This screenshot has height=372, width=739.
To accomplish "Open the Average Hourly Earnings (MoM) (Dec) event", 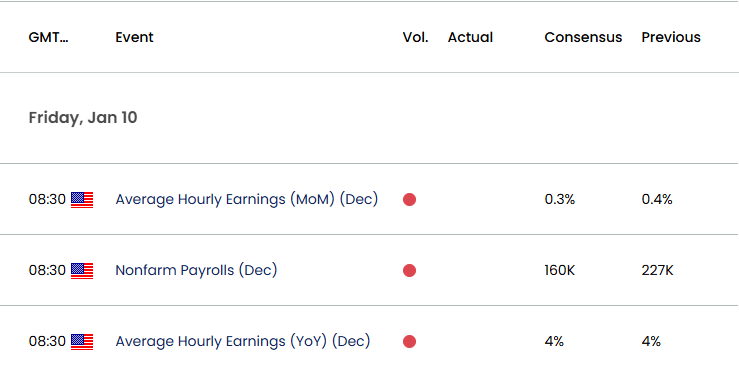I will 246,199.
